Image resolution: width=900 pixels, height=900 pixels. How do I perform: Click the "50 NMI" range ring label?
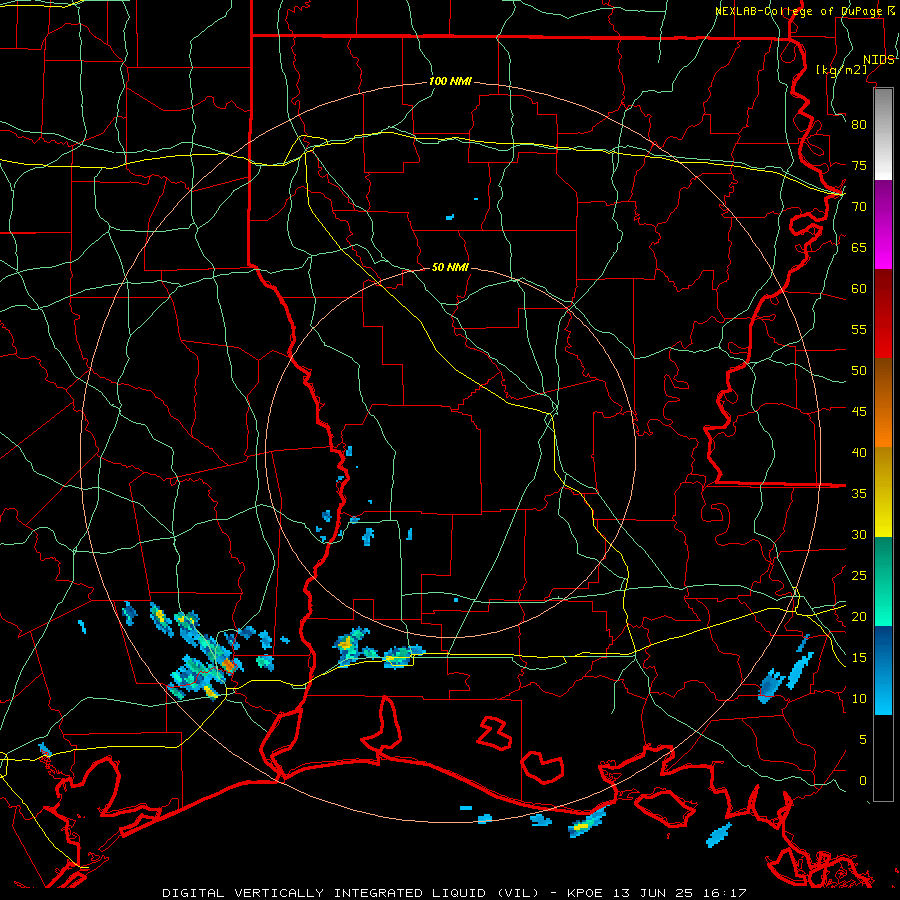click(450, 267)
